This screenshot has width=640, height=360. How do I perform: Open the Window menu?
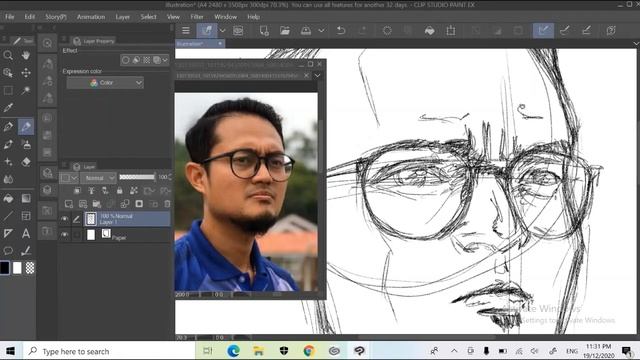(x=225, y=17)
